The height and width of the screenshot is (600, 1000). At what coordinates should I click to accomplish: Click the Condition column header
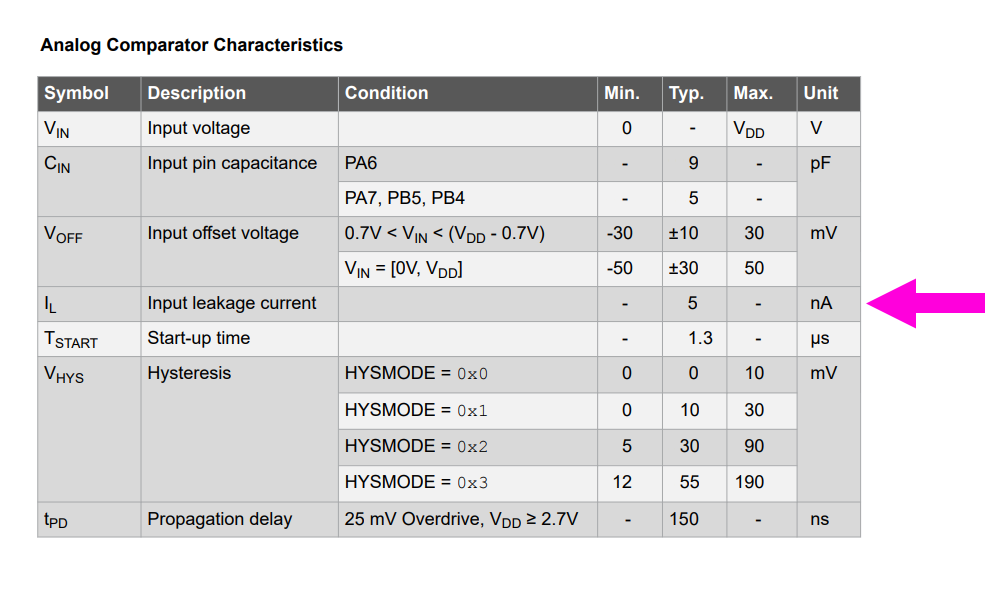467,94
